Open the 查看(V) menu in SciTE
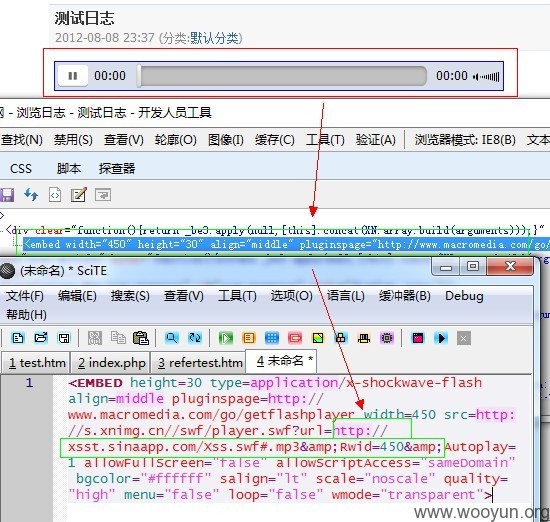The image size is (550, 522). (184, 296)
